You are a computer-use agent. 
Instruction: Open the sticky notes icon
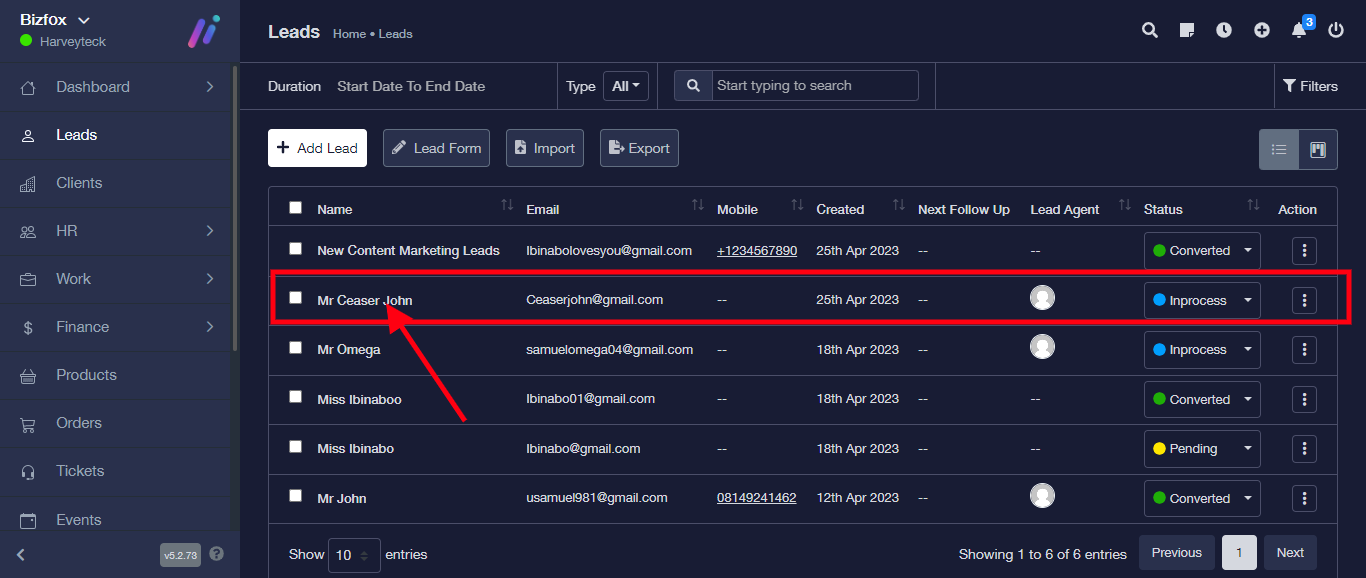(x=1187, y=31)
